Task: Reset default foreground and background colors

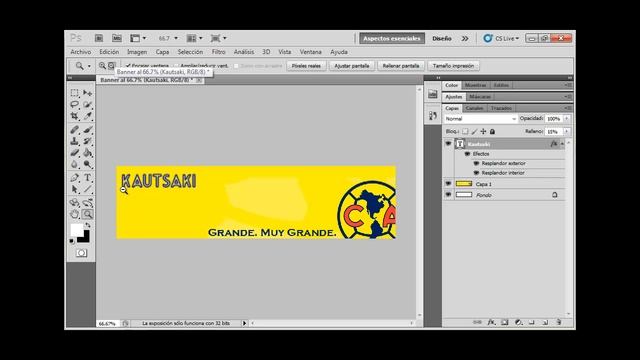Action: 72,241
